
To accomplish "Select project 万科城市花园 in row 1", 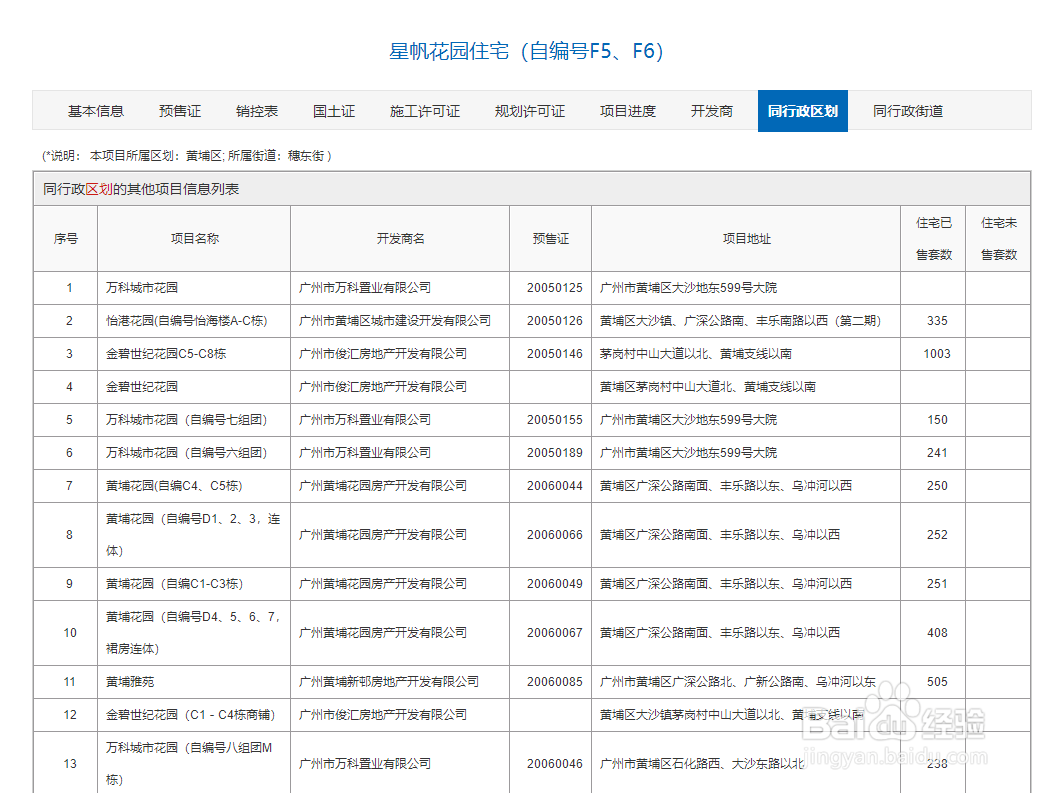I will [x=142, y=288].
